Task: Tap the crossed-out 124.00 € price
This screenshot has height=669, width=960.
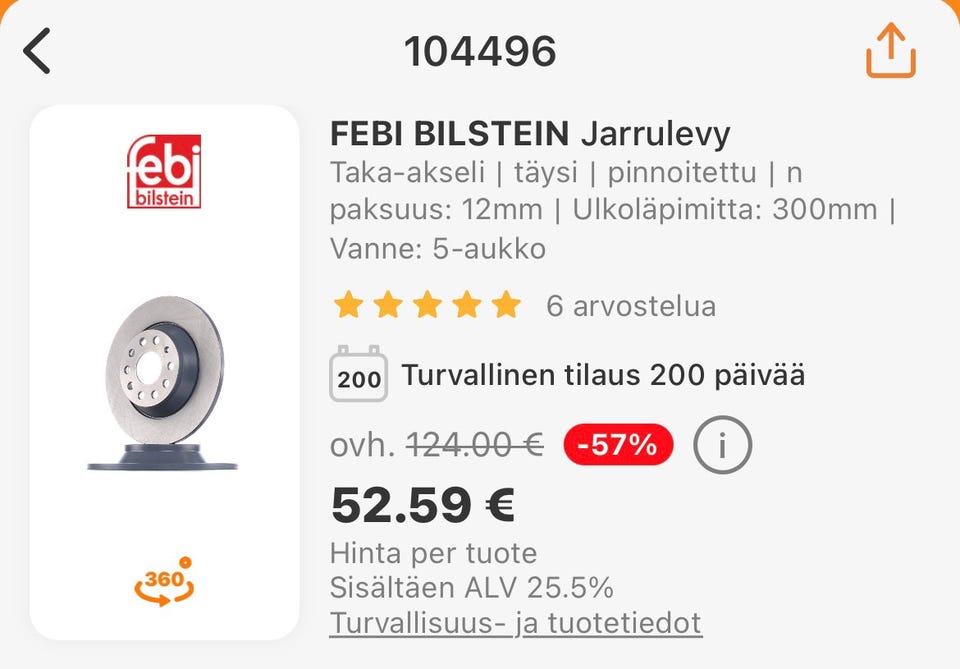Action: click(x=474, y=445)
